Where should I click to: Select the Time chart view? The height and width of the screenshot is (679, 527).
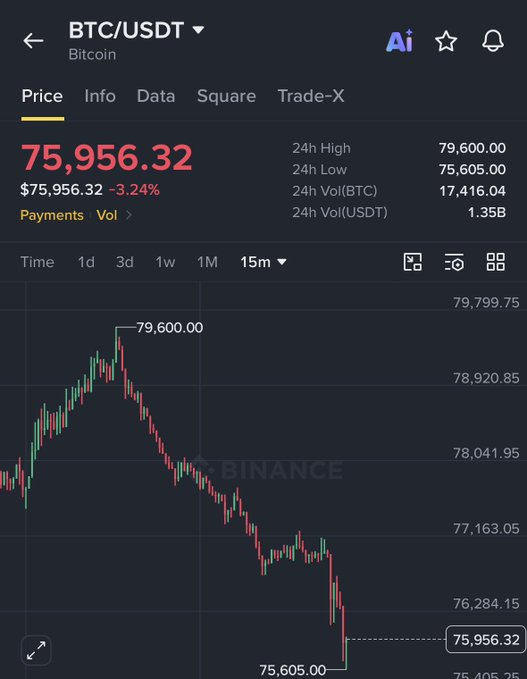(37, 262)
